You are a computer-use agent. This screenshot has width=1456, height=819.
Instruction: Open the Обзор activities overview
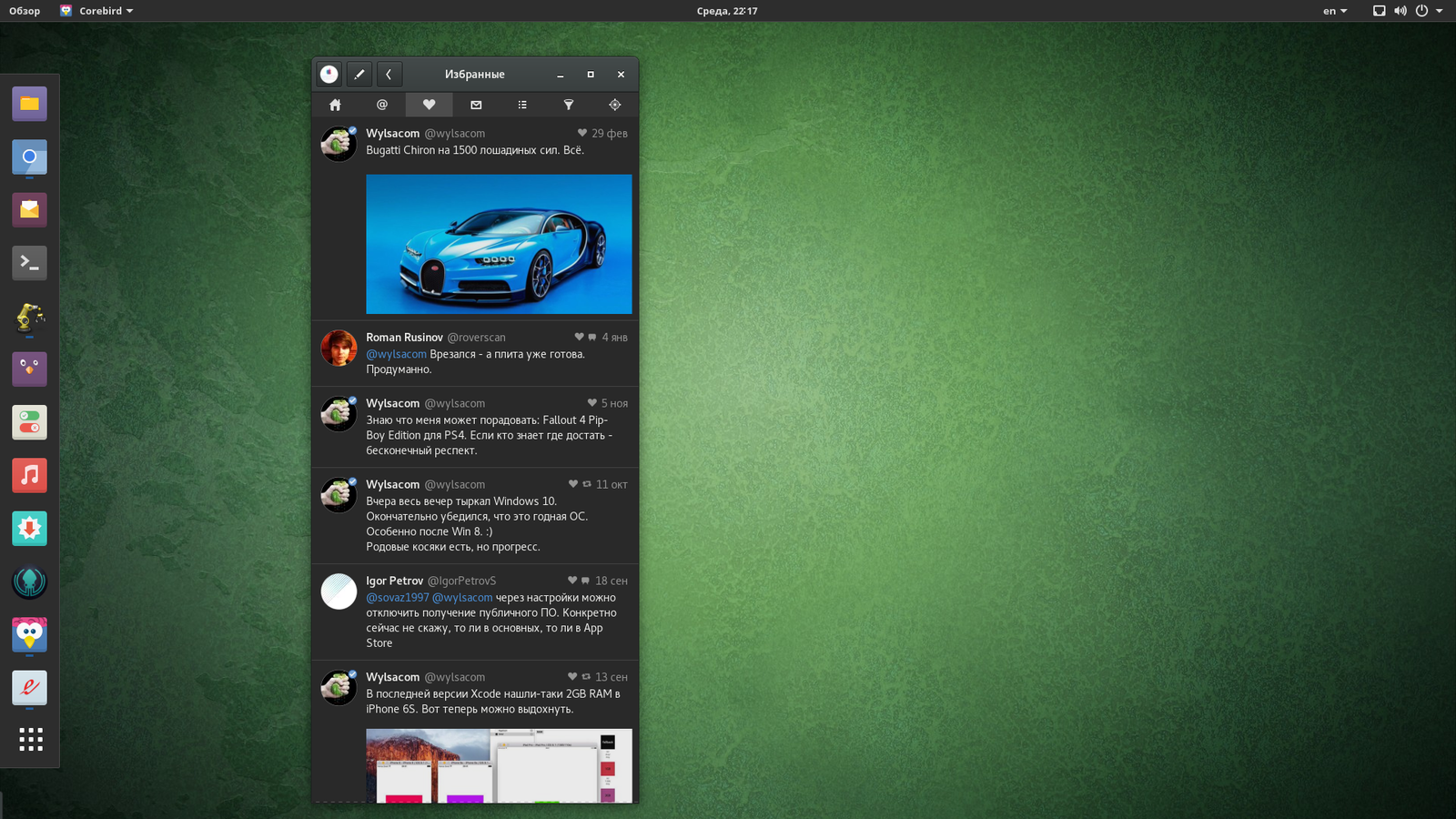[x=25, y=11]
